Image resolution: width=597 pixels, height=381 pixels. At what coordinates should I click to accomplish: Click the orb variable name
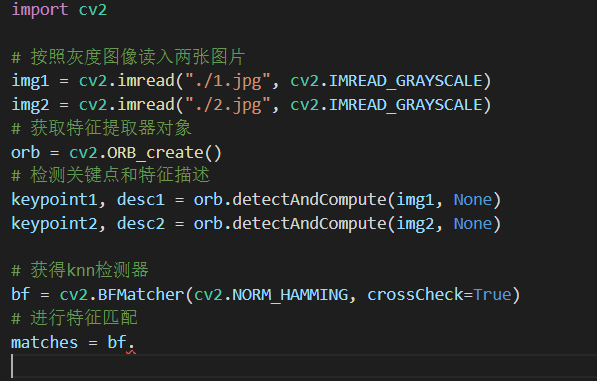pos(26,153)
